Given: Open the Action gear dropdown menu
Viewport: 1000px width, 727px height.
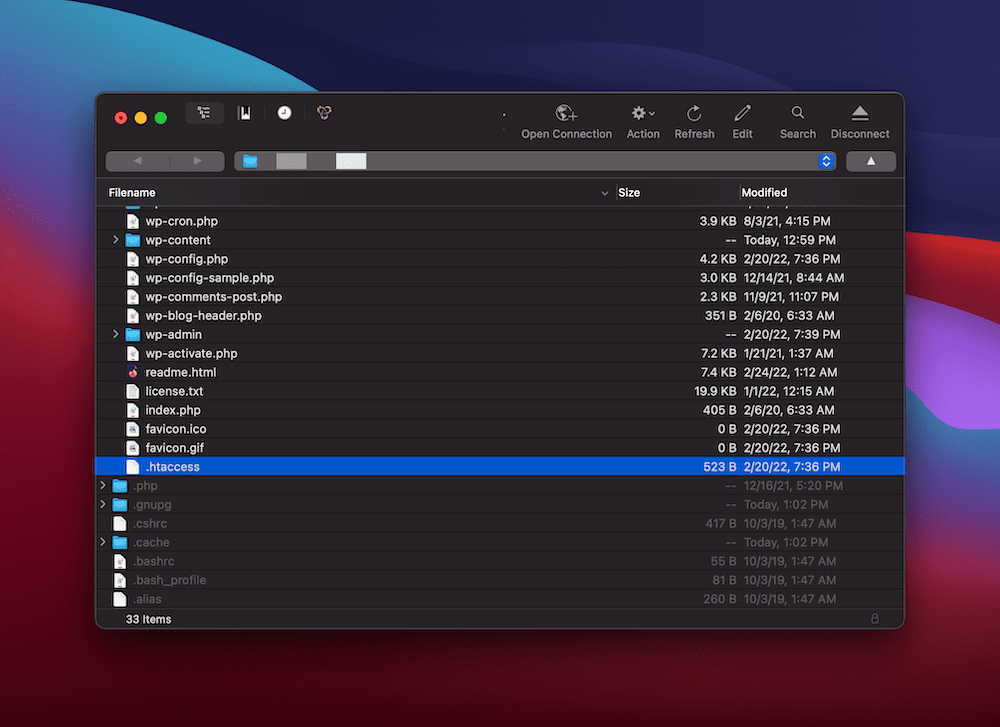Looking at the screenshot, I should [x=643, y=114].
